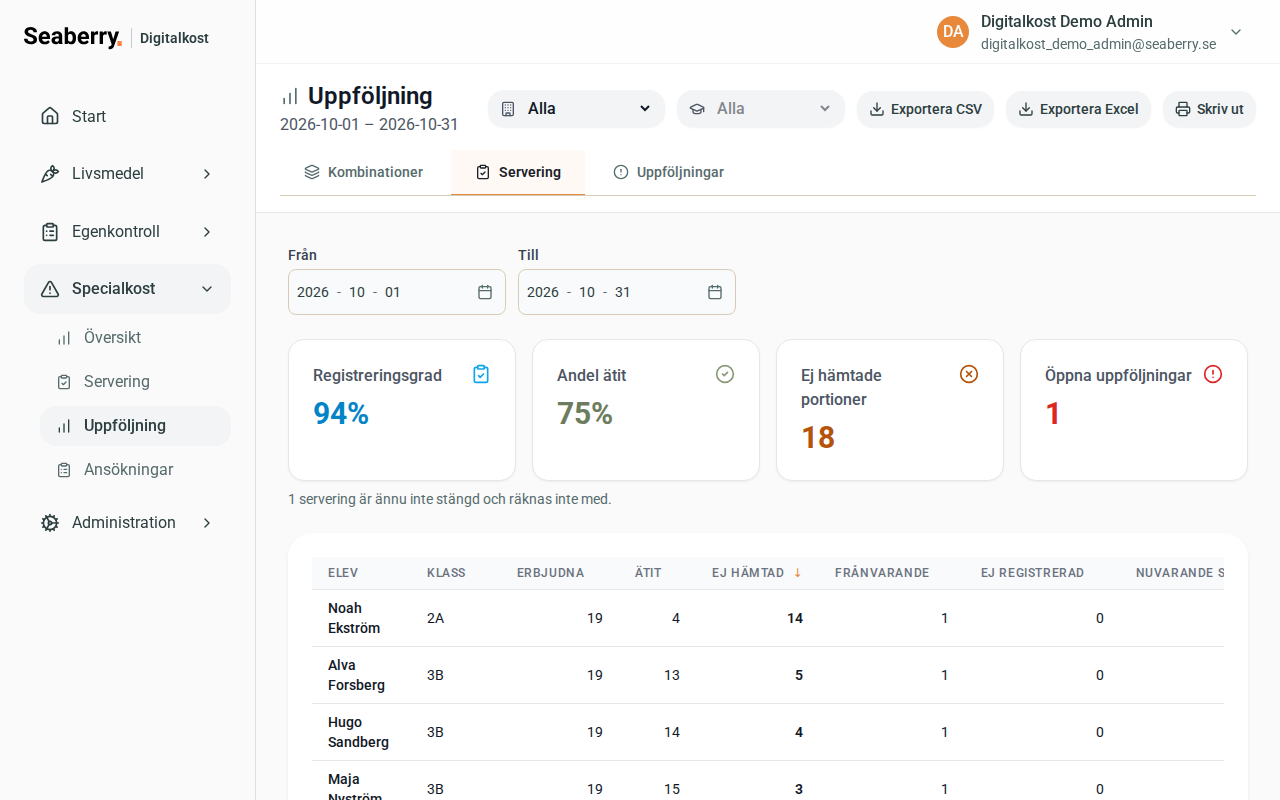1280x800 pixels.
Task: Expand the Egenkontroll submenu chevron
Action: pos(207,232)
